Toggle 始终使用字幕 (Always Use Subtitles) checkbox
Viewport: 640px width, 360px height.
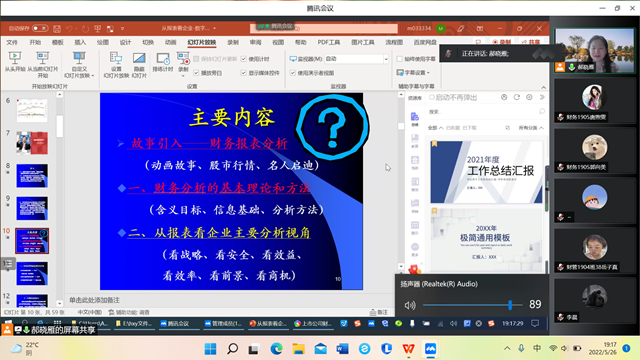(x=400, y=59)
